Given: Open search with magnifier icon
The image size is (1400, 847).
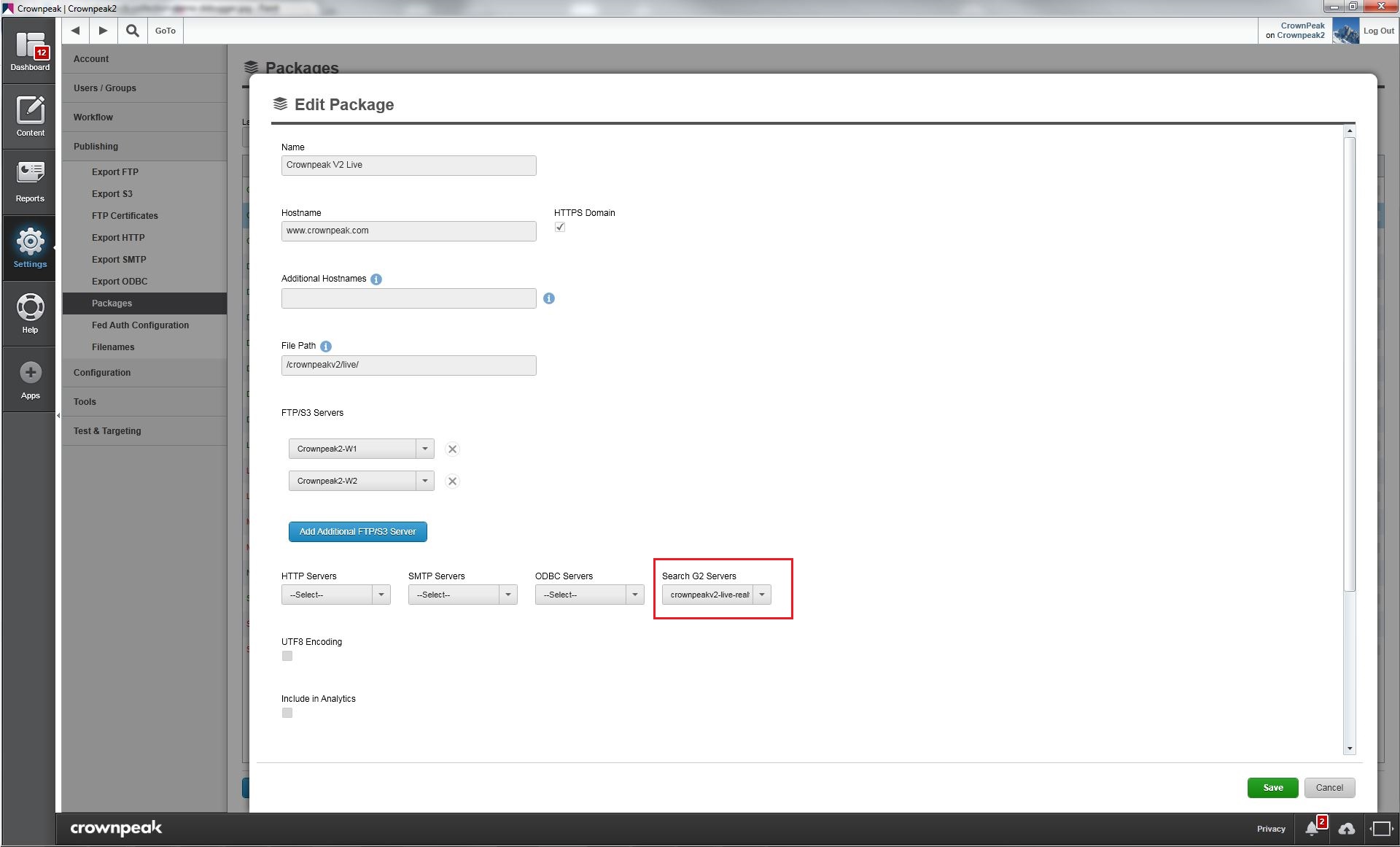Looking at the screenshot, I should (132, 31).
